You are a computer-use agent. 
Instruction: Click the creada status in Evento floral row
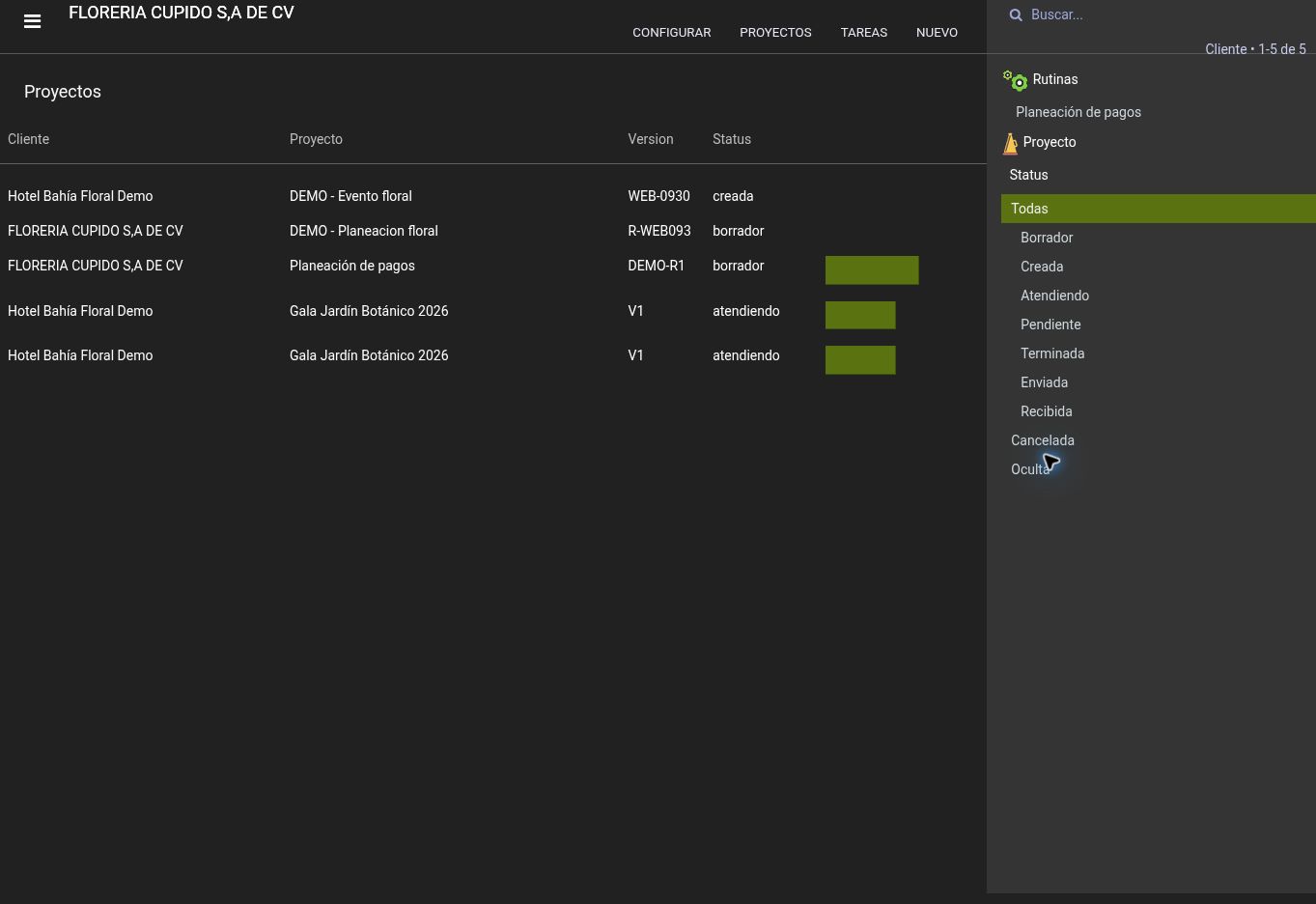coord(733,196)
